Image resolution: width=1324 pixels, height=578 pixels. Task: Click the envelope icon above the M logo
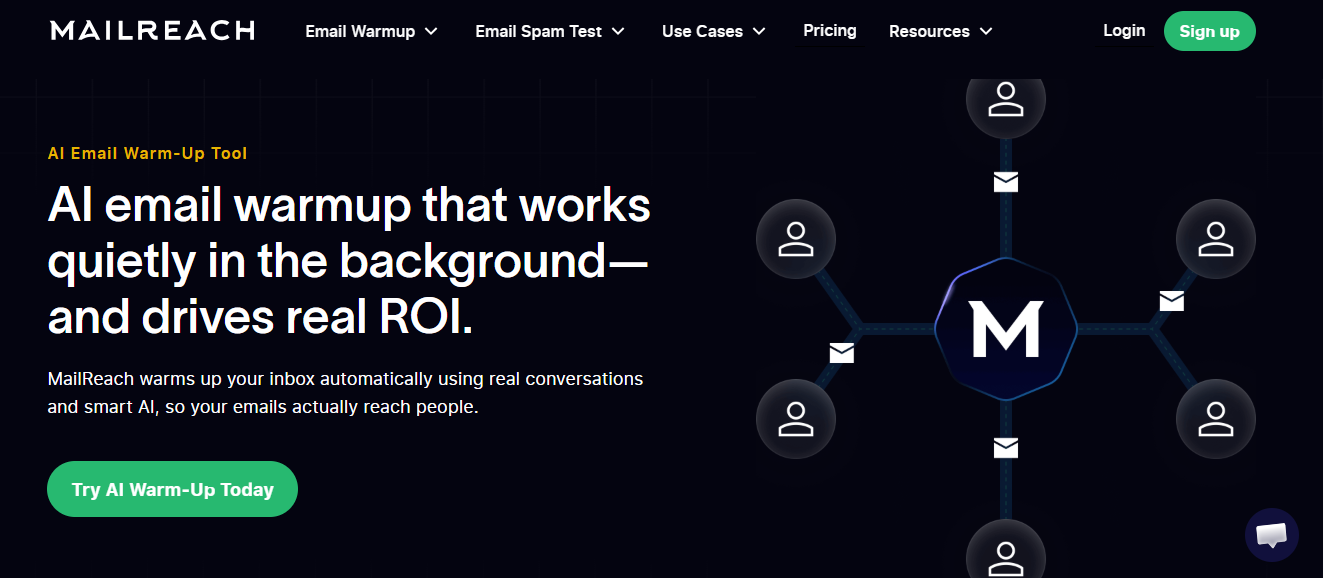pos(1005,183)
